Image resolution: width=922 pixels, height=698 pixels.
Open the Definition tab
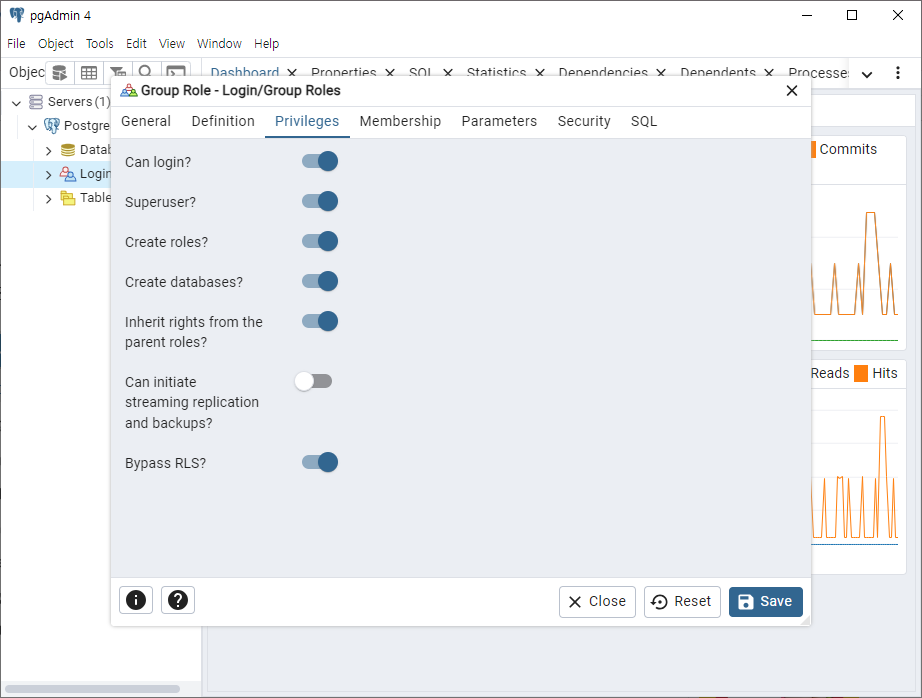[x=223, y=121]
